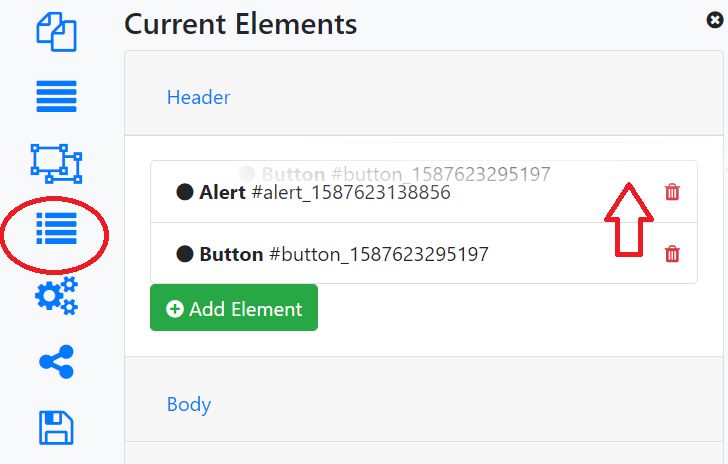Click the floppy disk save icon

(x=56, y=427)
